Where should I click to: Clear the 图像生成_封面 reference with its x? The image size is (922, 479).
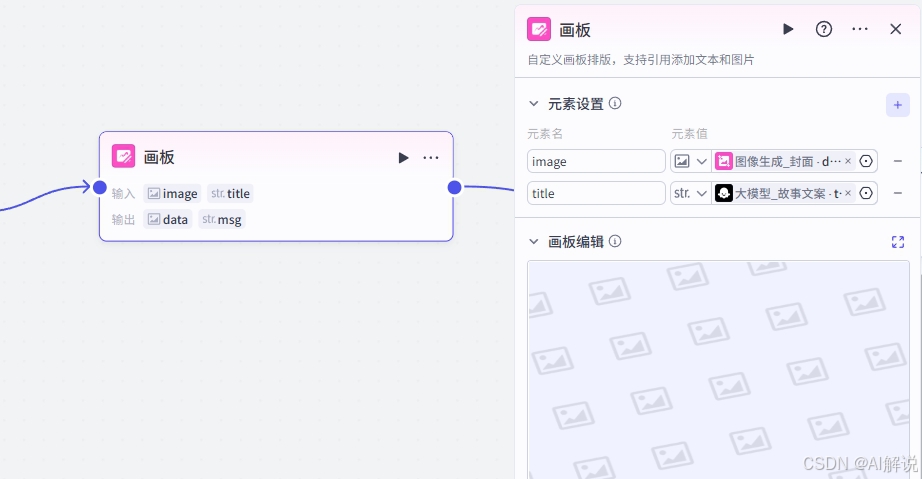[x=848, y=161]
